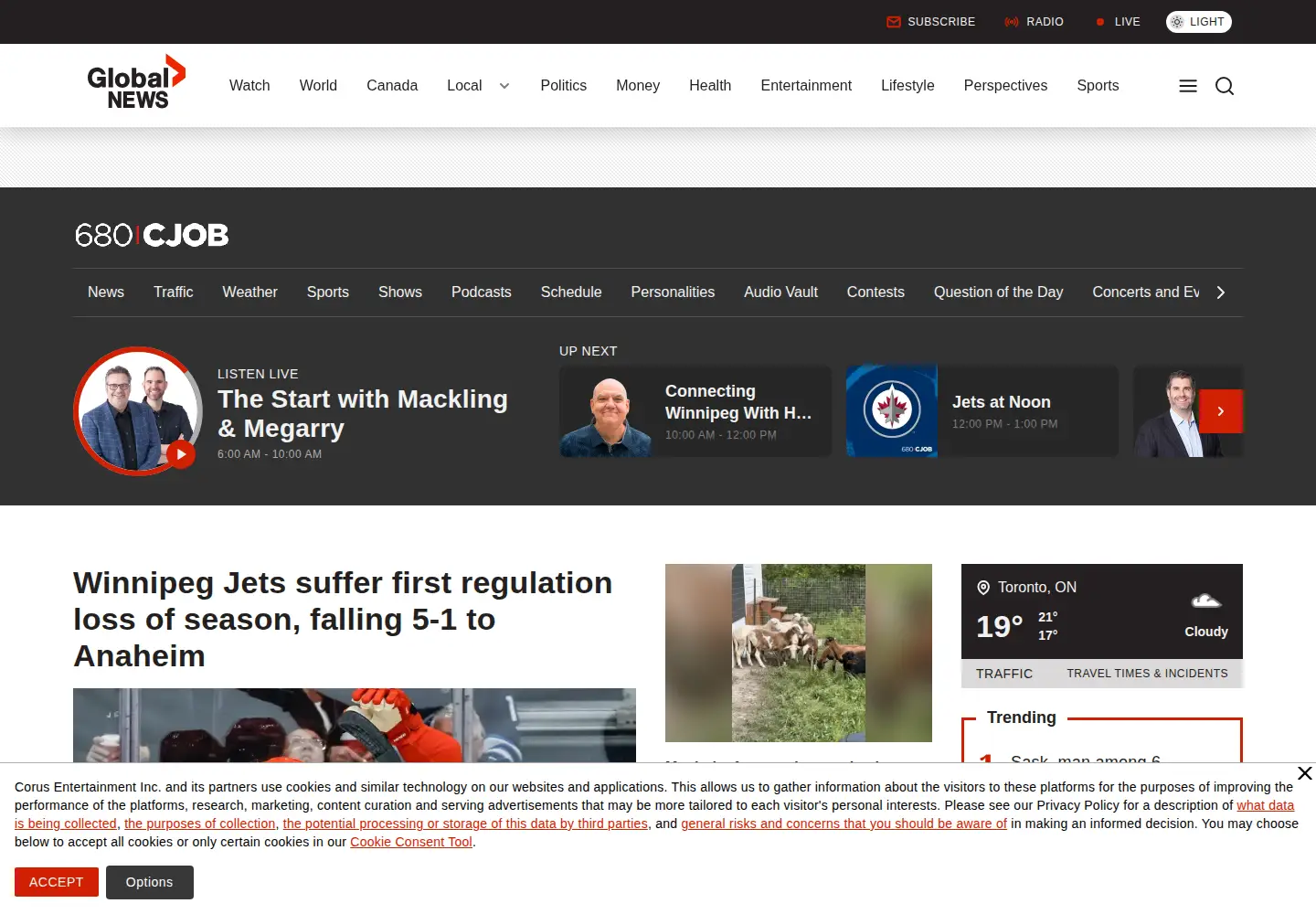Image resolution: width=1316 pixels, height=914 pixels.
Task: Open the search magnifier icon
Action: pyautogui.click(x=1225, y=86)
